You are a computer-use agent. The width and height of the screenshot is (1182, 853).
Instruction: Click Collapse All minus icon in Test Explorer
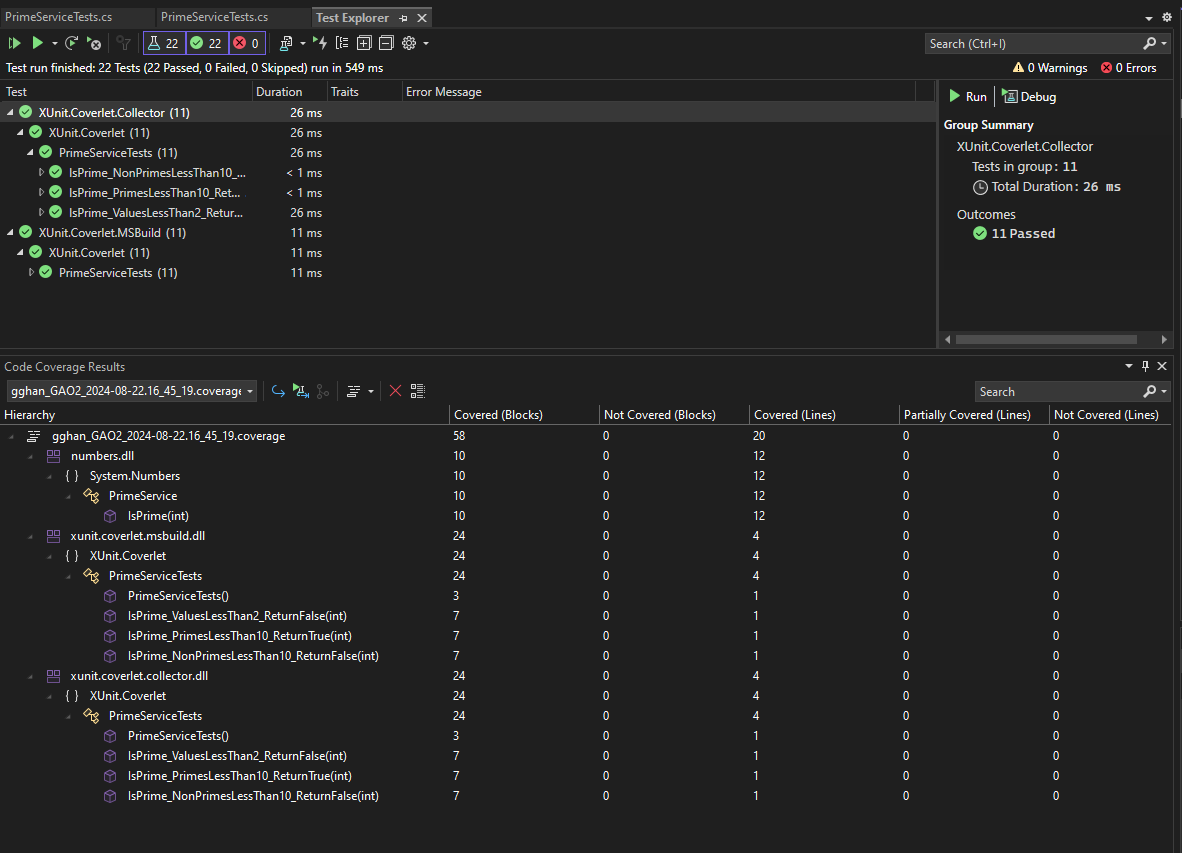click(386, 43)
